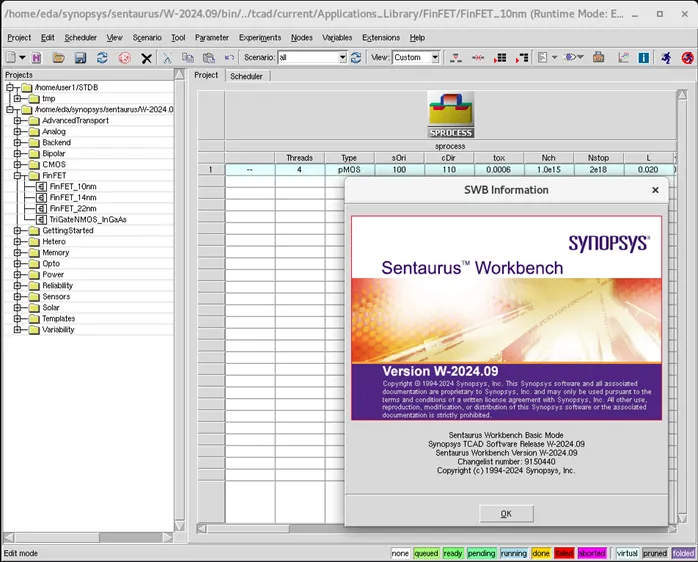Viewport: 698px width, 562px height.
Task: Open the Scheduler menu in the menu bar
Action: tap(81, 38)
